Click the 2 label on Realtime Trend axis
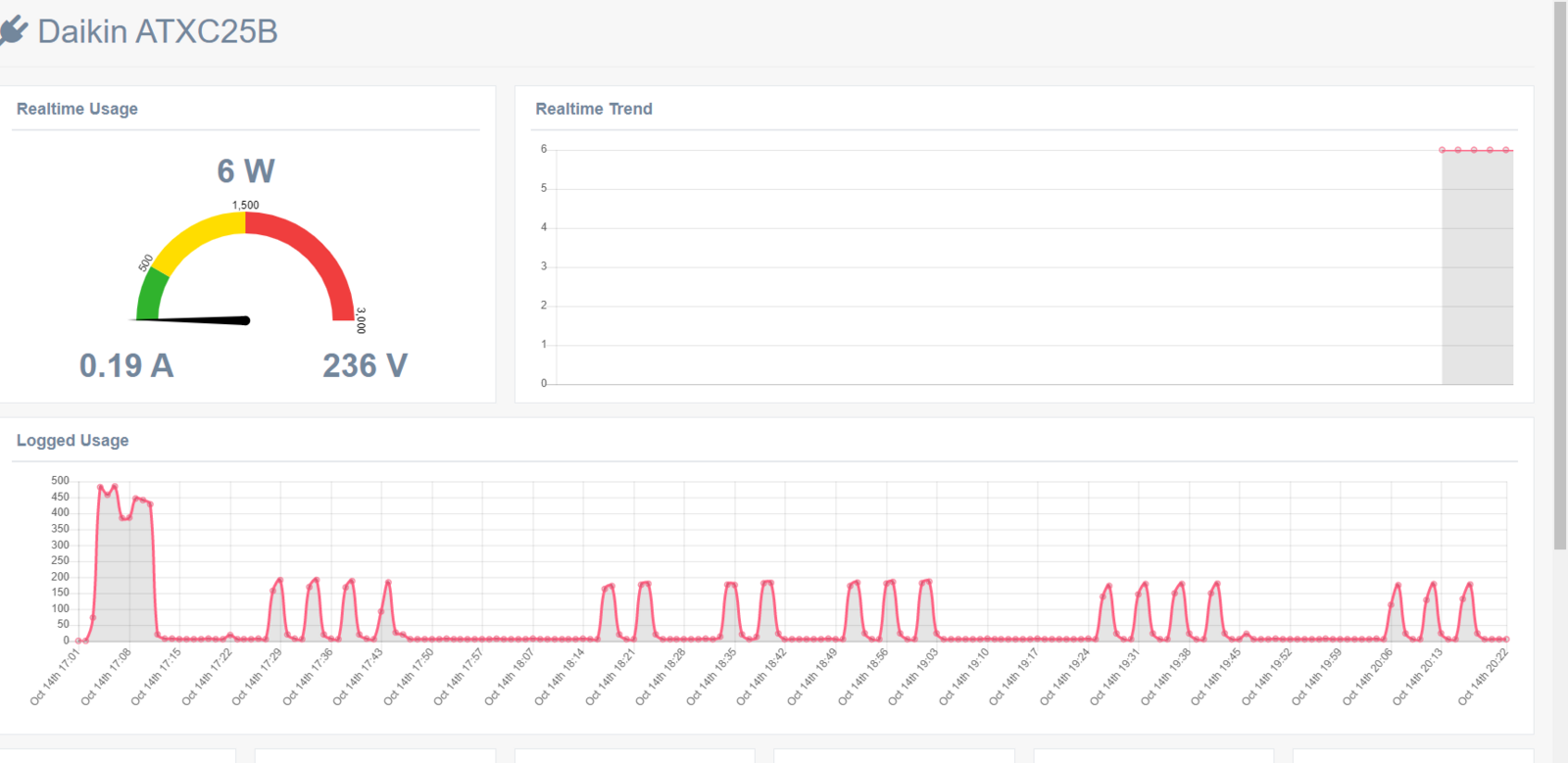Screen dimensions: 1568x763 544,306
